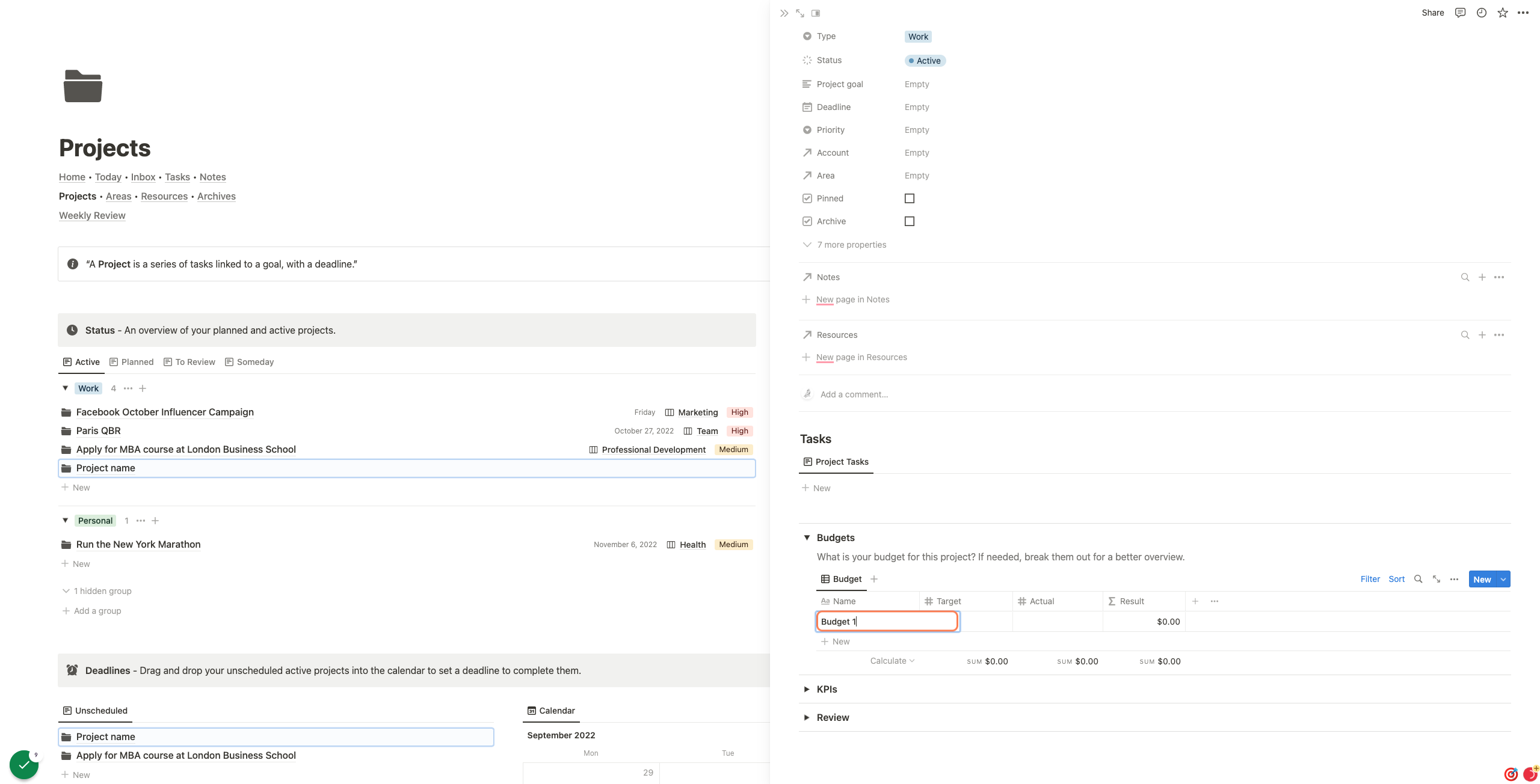Open the three-dot page menu at top right
The height and width of the screenshot is (784, 1540).
[x=1523, y=13]
